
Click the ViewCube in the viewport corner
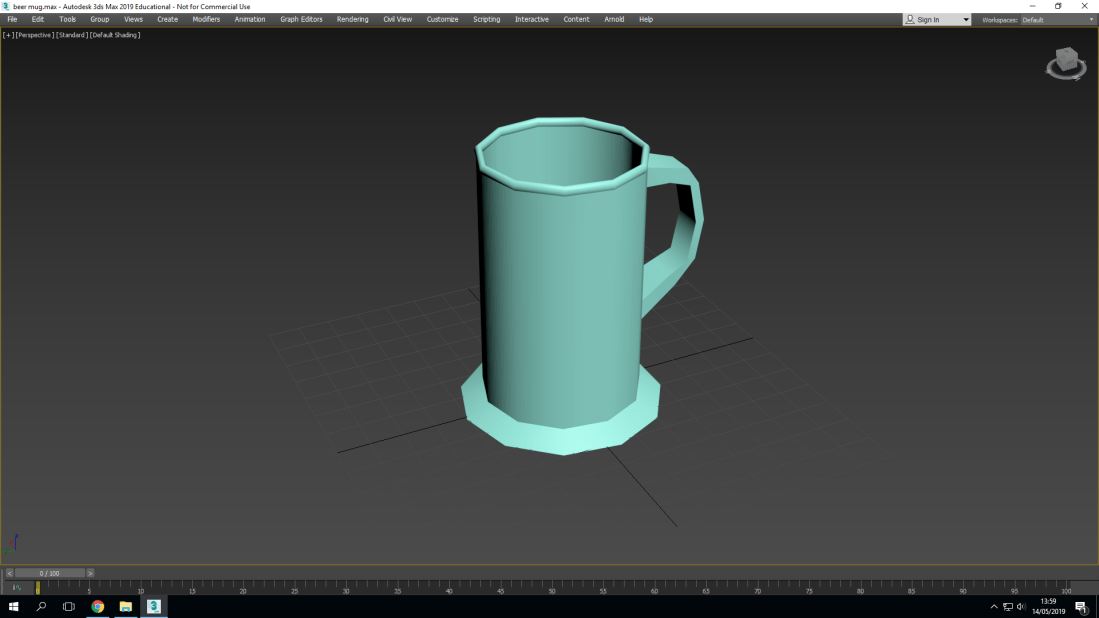1065,64
